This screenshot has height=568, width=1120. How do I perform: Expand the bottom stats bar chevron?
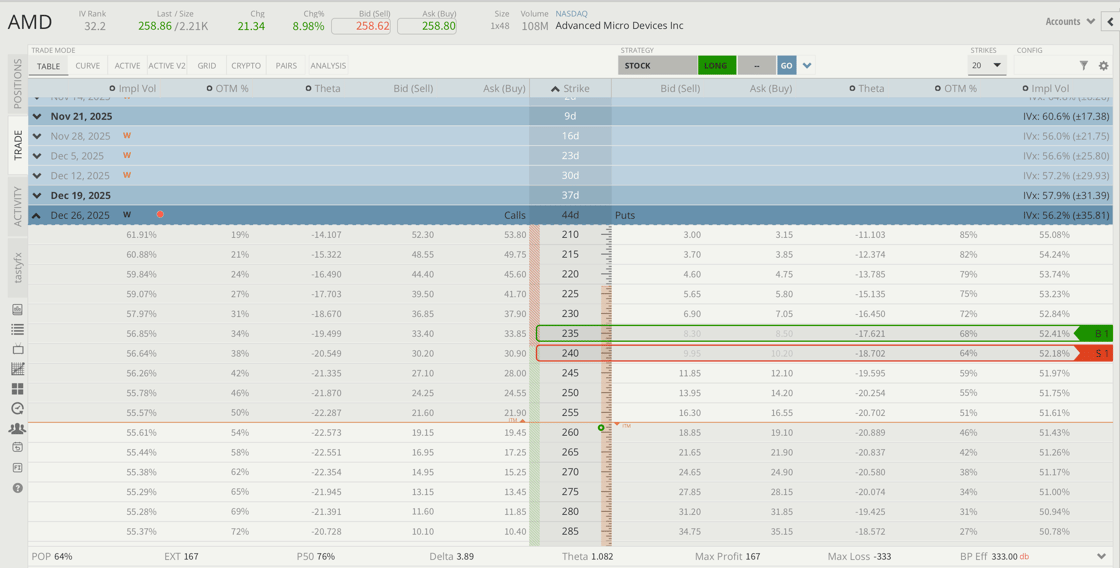1102,557
